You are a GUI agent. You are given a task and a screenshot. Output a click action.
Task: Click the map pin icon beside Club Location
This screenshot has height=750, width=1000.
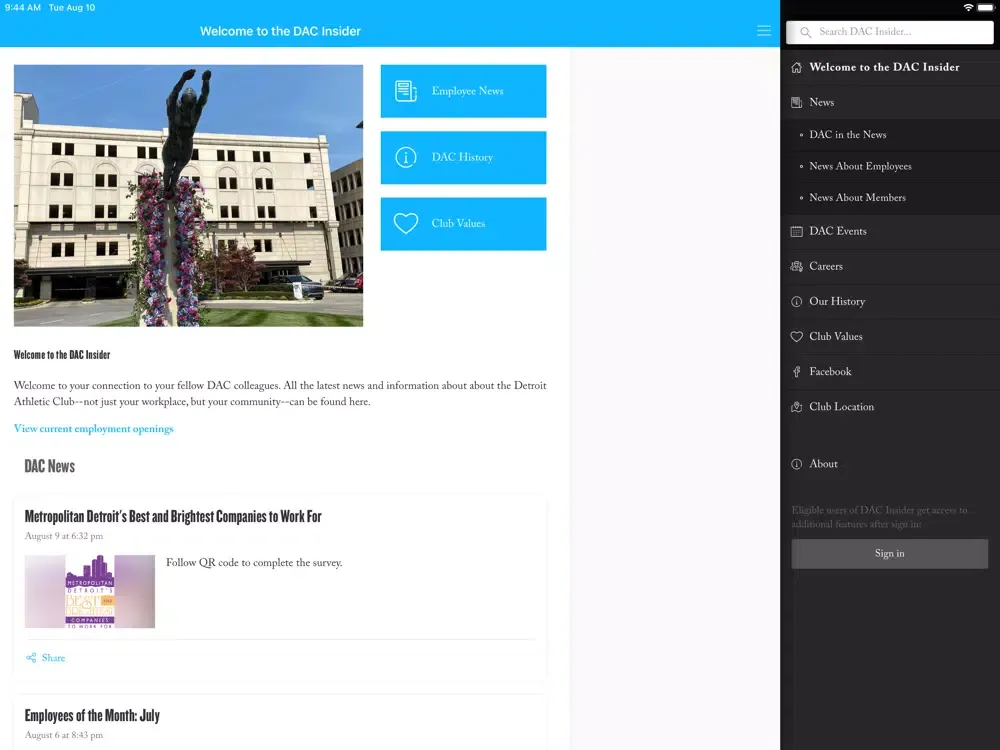pyautogui.click(x=797, y=407)
